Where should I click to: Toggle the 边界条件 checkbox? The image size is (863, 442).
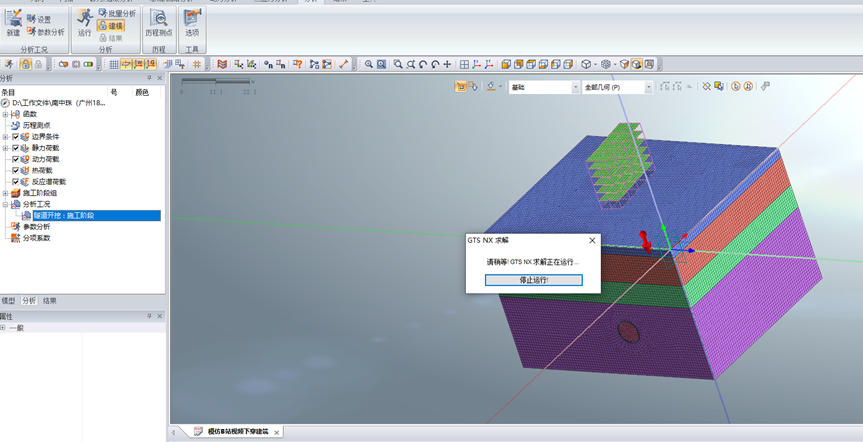15,137
